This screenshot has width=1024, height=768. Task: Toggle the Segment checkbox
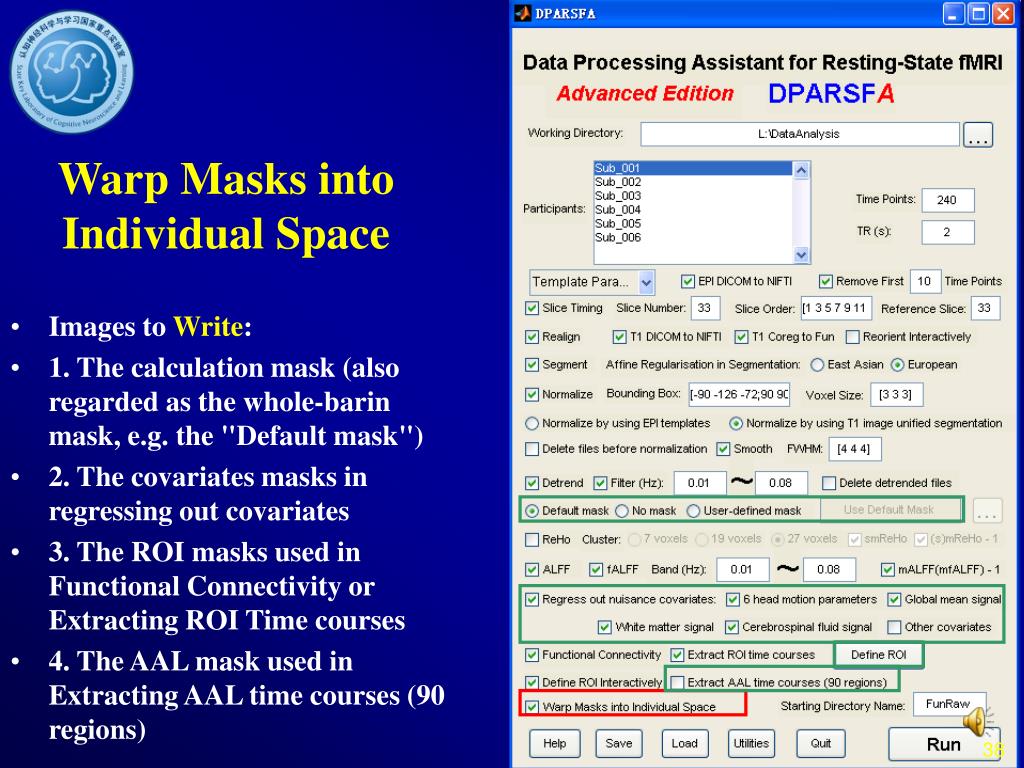tap(532, 365)
